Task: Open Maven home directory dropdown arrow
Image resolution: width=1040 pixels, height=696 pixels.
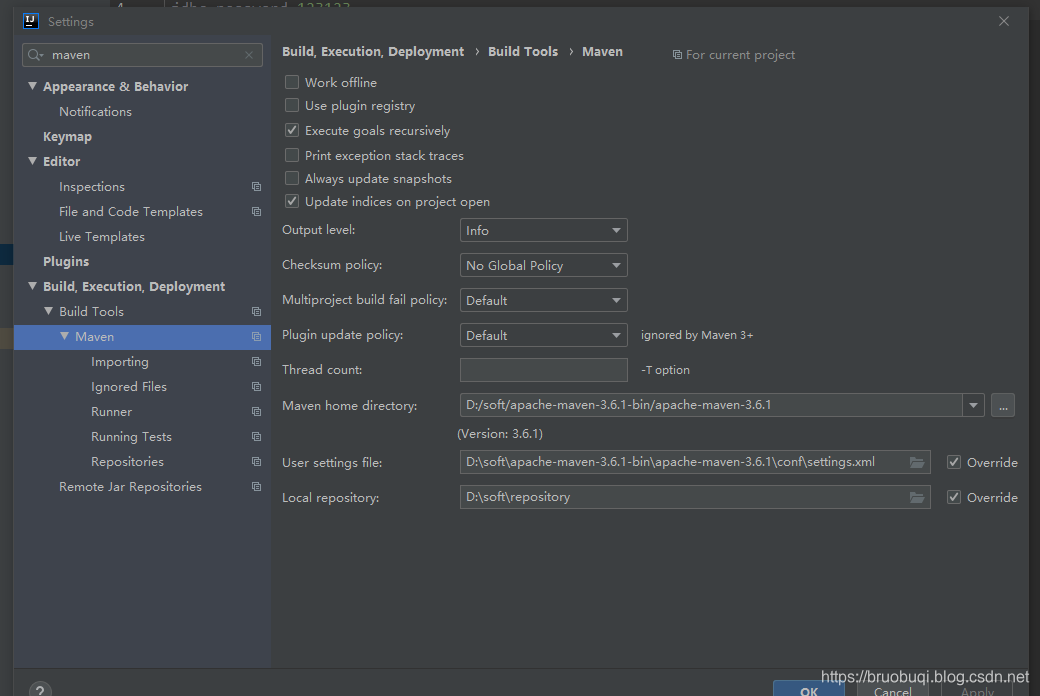Action: coord(973,405)
